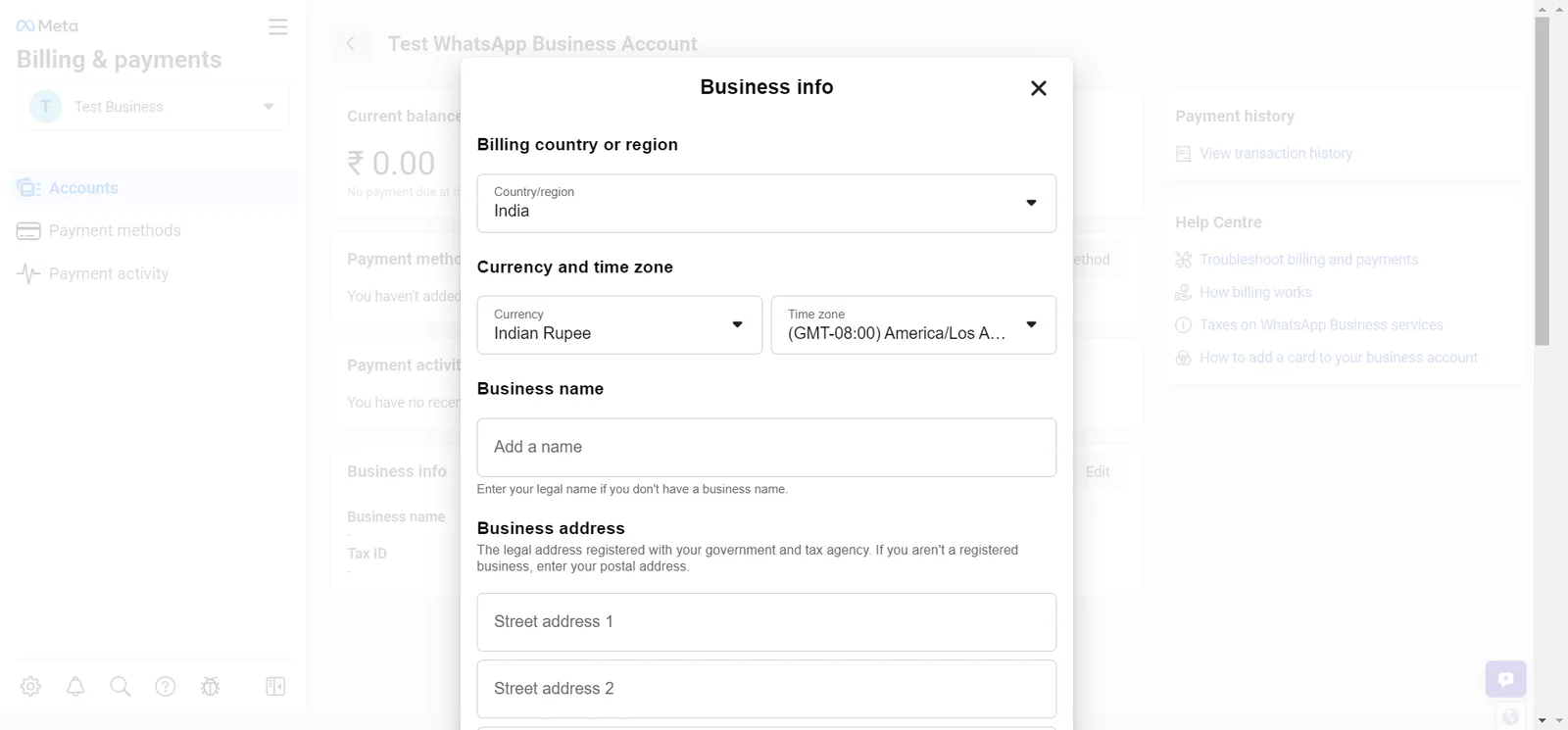Click the Taxes info icon
The image size is (1568, 730).
tap(1184, 325)
